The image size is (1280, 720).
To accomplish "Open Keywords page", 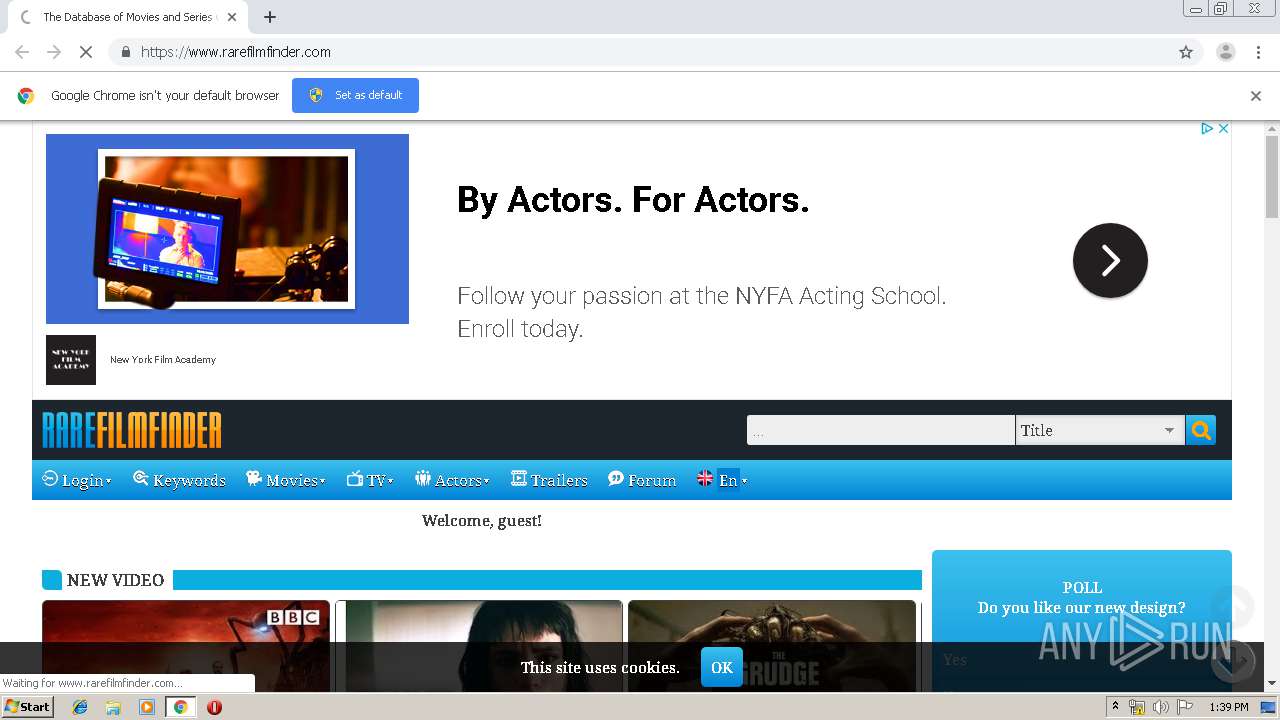I will coord(180,480).
